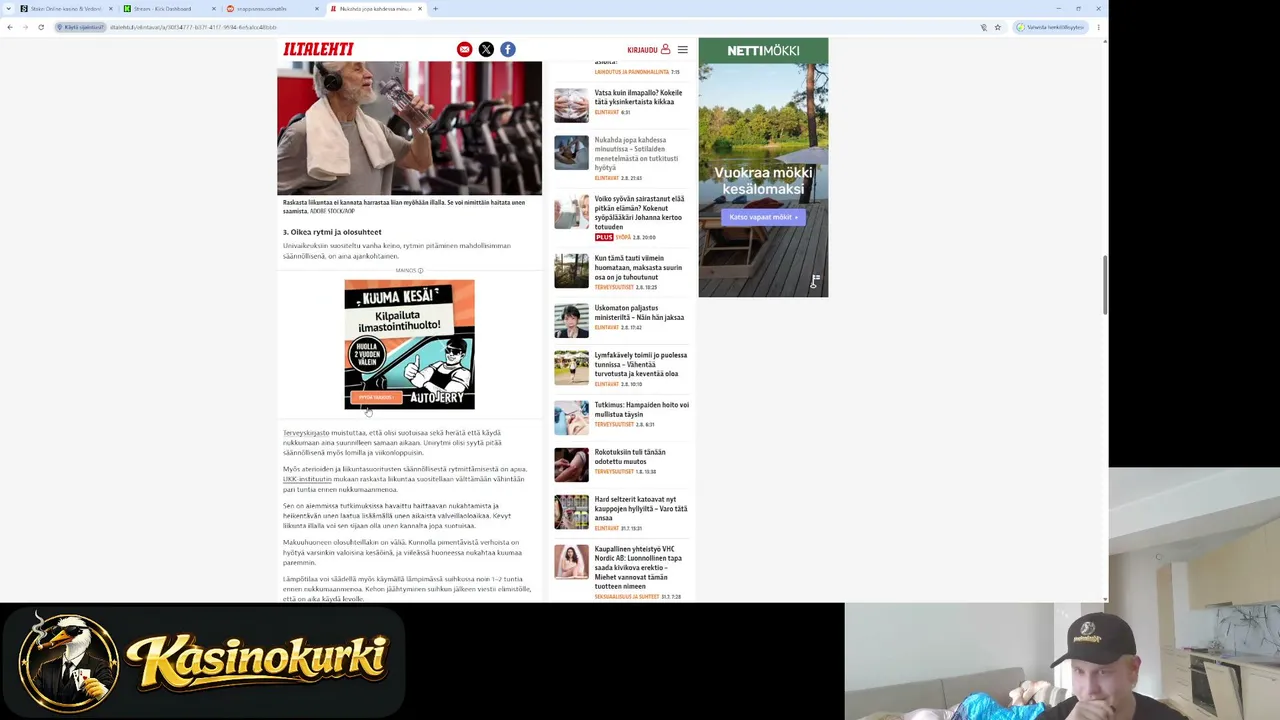Screen dimensions: 1280x720
Task: Click thumbnail for 'Vatsa kuin ilmapallo' article
Action: [571, 105]
